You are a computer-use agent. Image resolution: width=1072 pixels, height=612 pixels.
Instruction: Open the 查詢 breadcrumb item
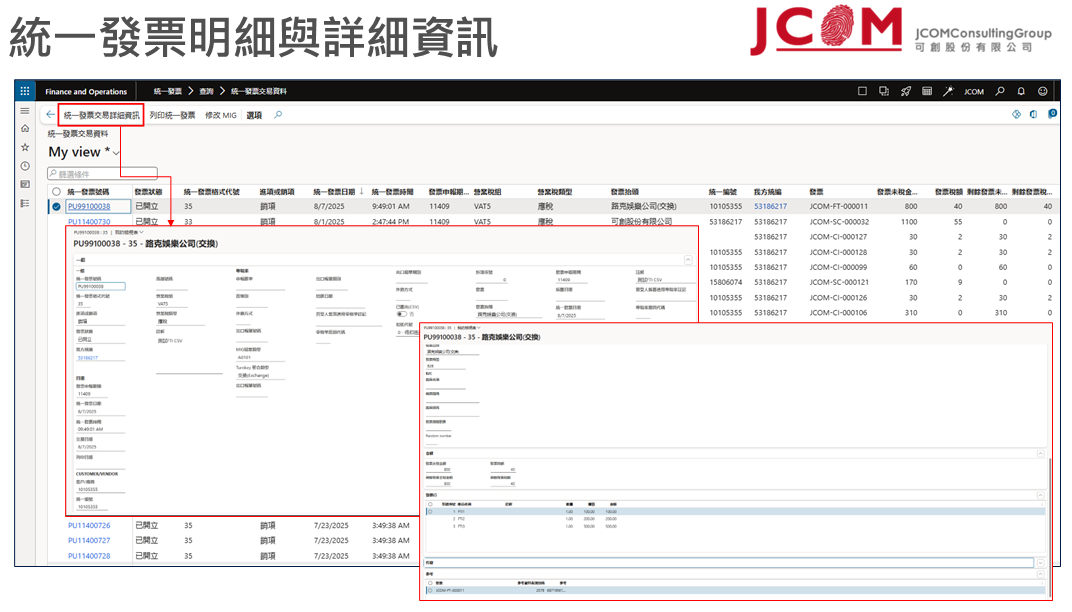point(207,91)
